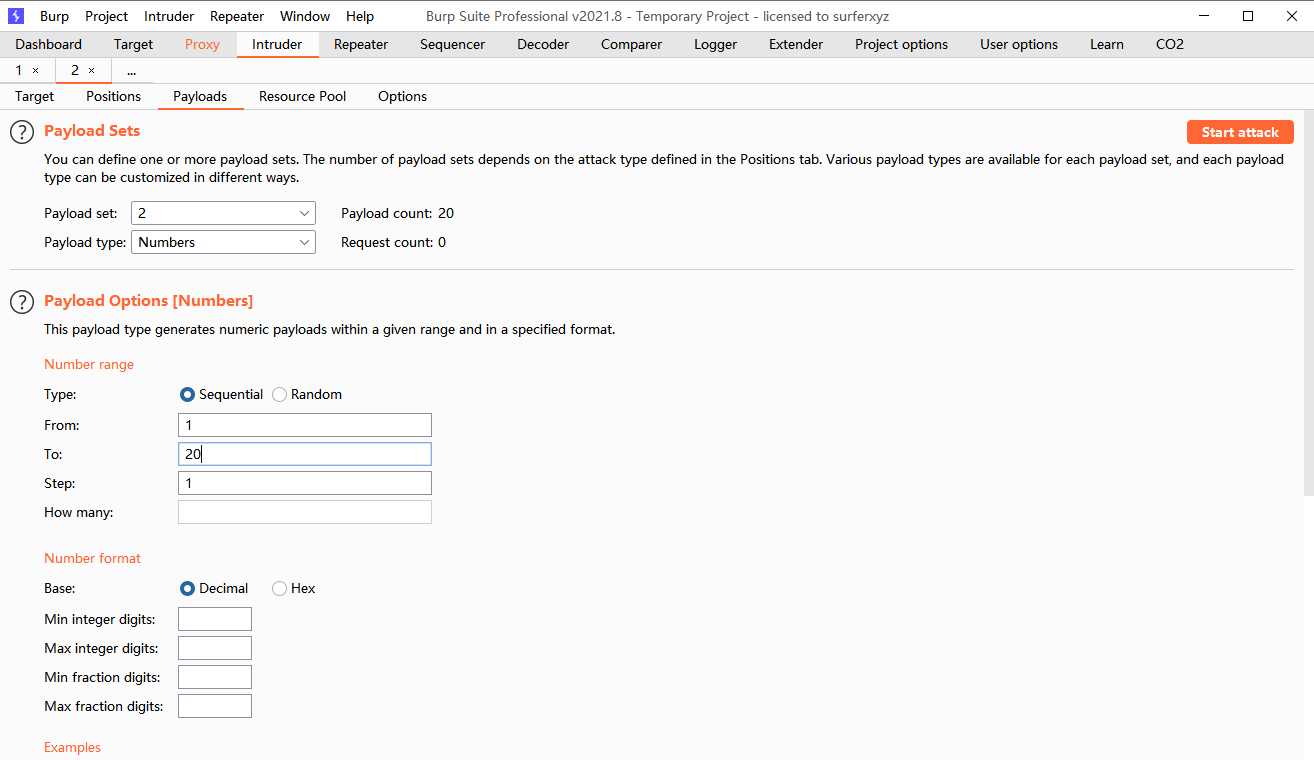This screenshot has height=760, width=1314.
Task: Open the Payload type dropdown
Action: coord(223,242)
